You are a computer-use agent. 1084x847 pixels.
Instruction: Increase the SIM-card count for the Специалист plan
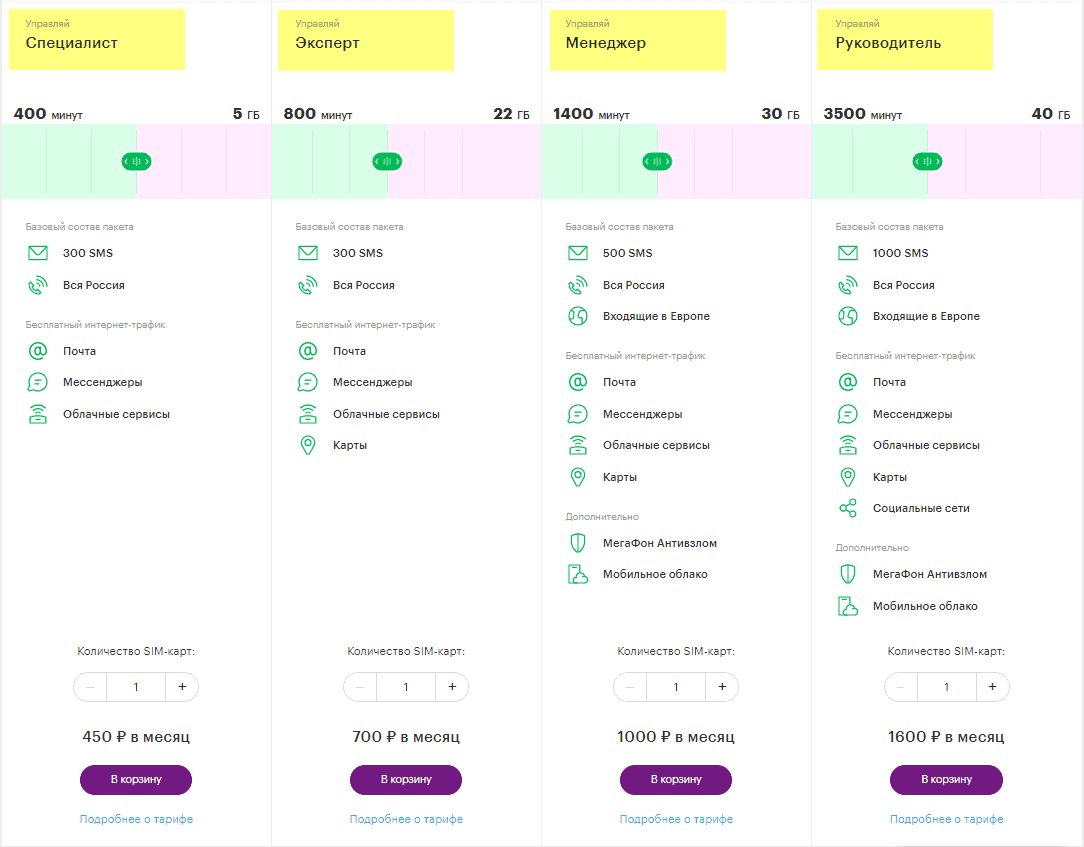[182, 687]
